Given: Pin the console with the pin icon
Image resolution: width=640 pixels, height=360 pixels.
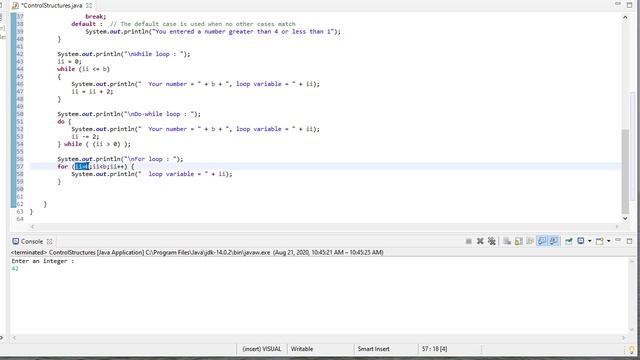Looking at the screenshot, I should pyautogui.click(x=569, y=241).
